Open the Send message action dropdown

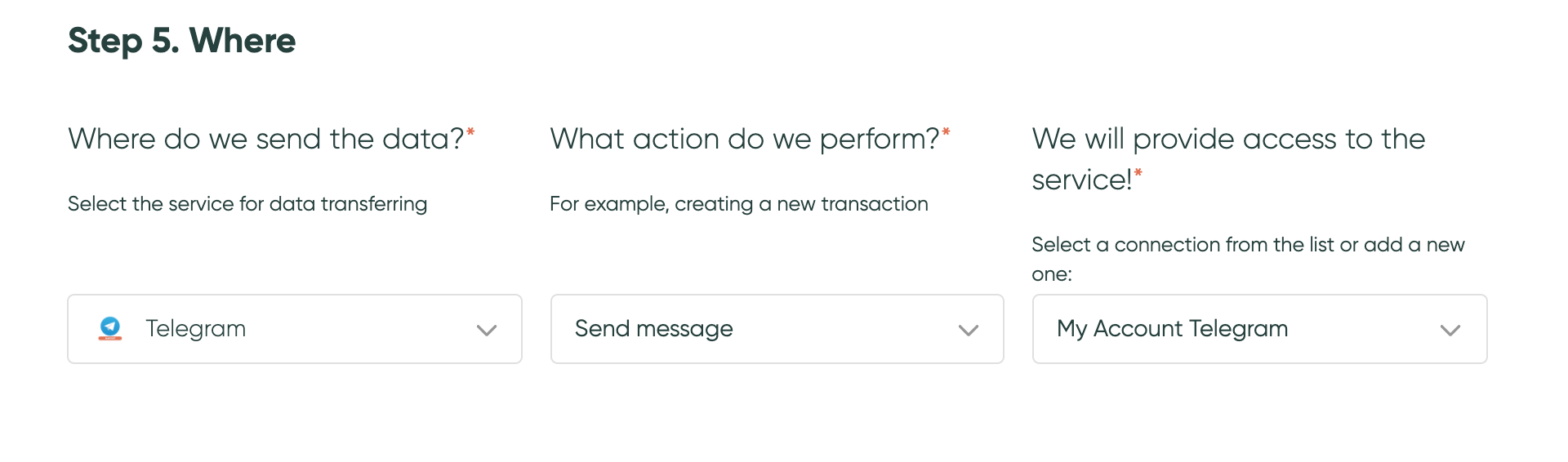tap(777, 329)
